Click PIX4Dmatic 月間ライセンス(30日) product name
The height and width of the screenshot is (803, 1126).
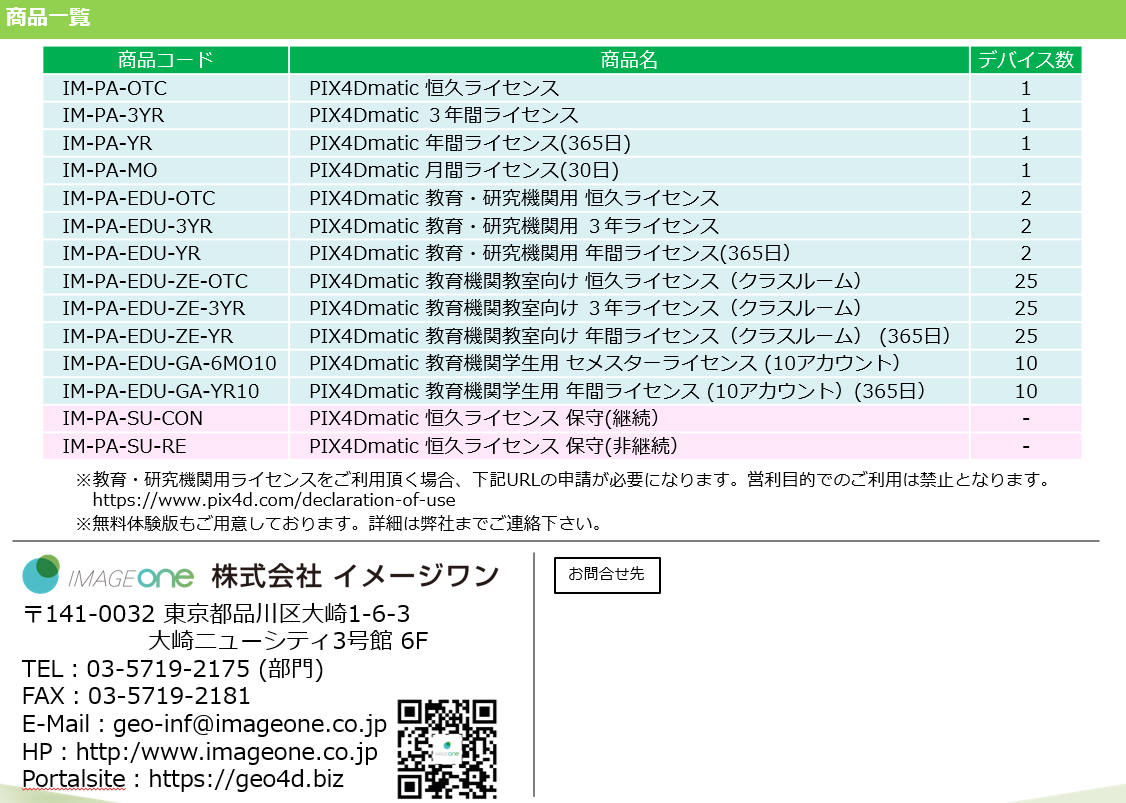tap(464, 171)
